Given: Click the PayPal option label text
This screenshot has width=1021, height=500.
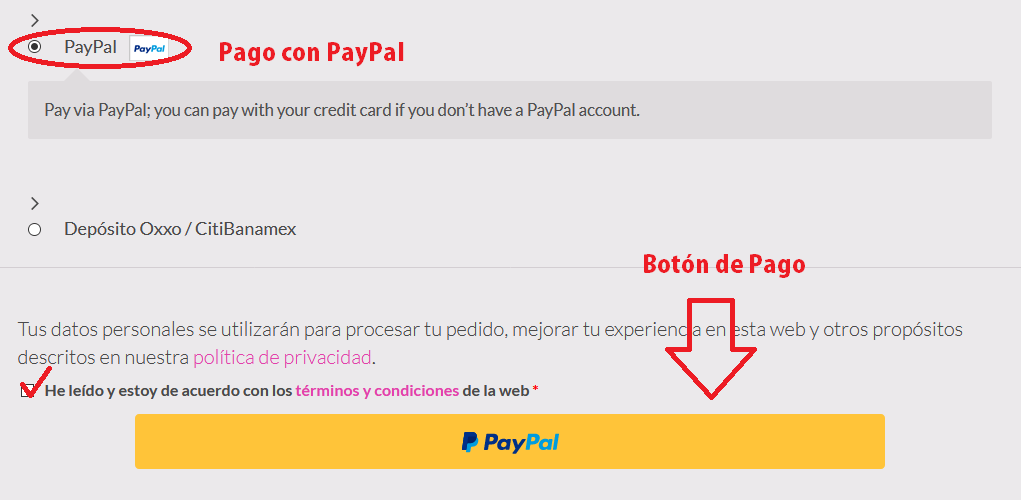Looking at the screenshot, I should tap(91, 47).
